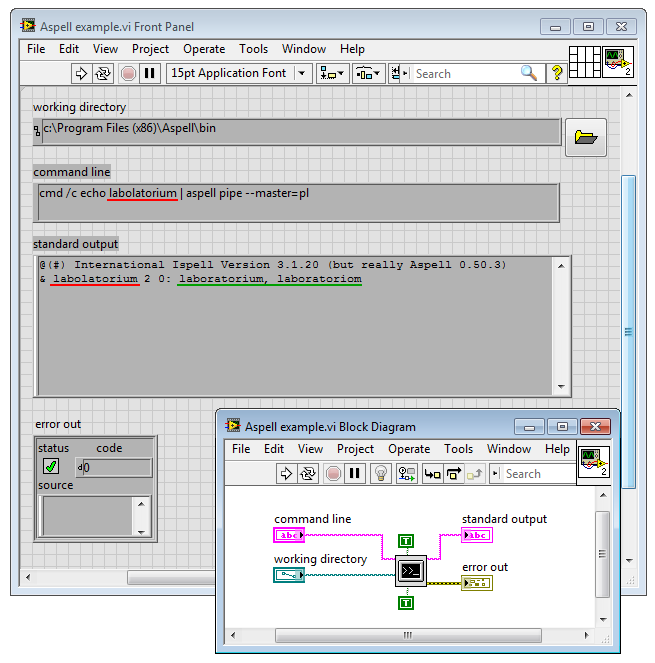This screenshot has height=663, width=655.
Task: Click Block Diagram horizontal scrollbar thumb
Action: pyautogui.click(x=408, y=635)
